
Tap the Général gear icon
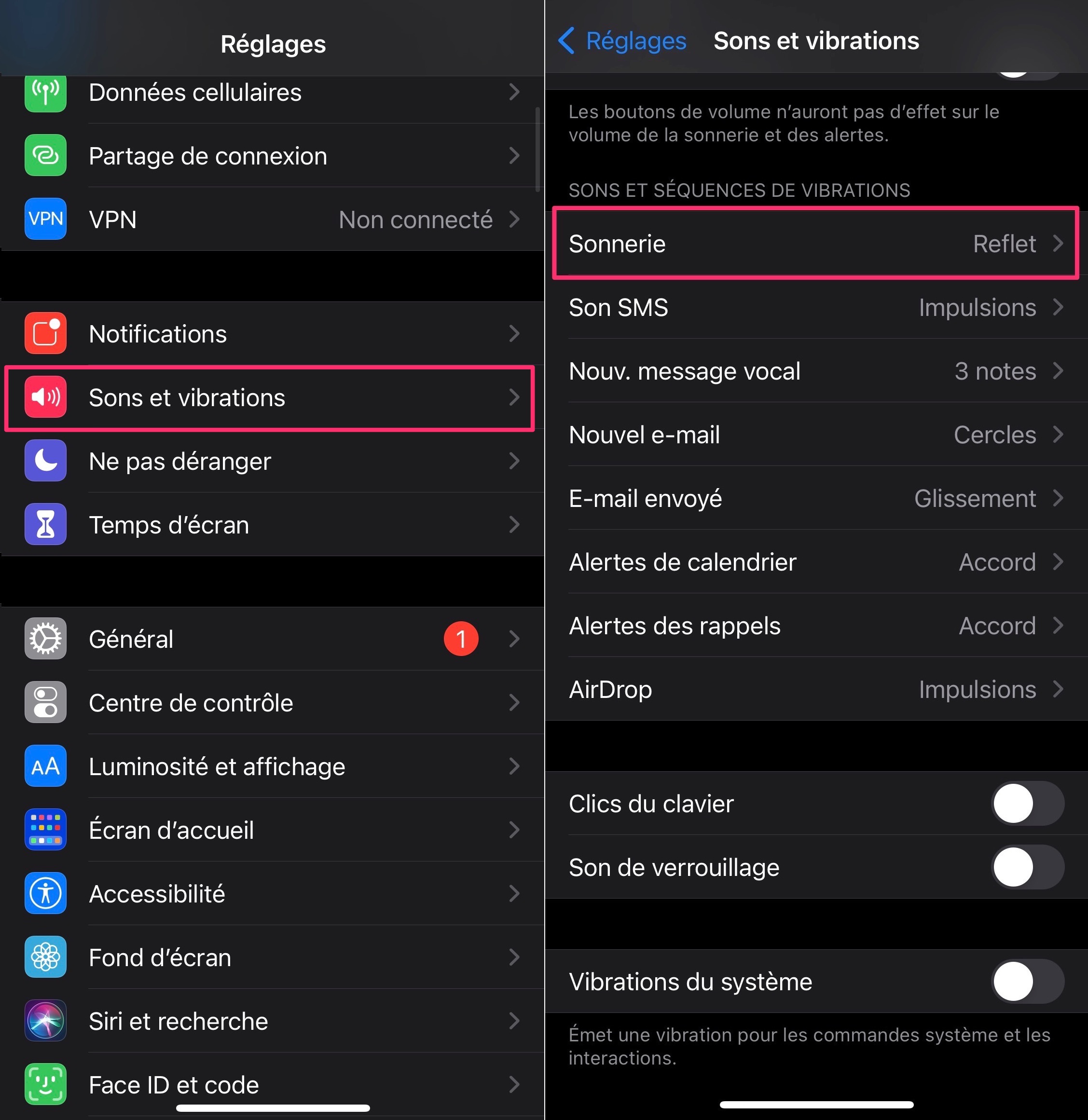point(45,639)
